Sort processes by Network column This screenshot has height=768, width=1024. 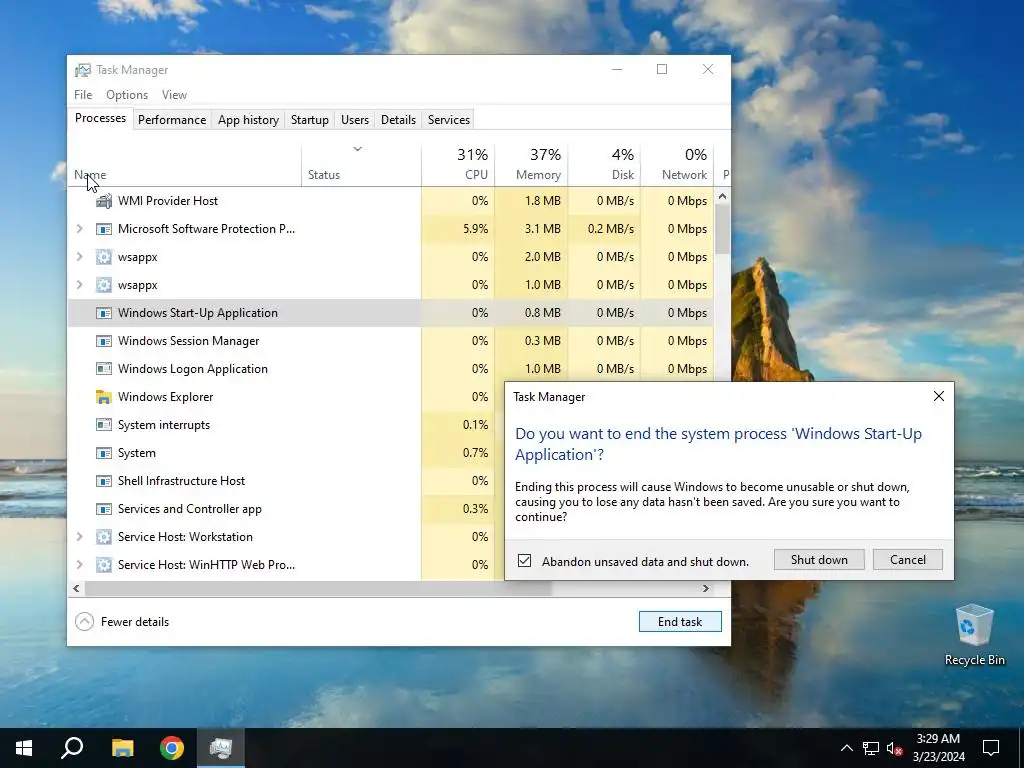(x=678, y=164)
